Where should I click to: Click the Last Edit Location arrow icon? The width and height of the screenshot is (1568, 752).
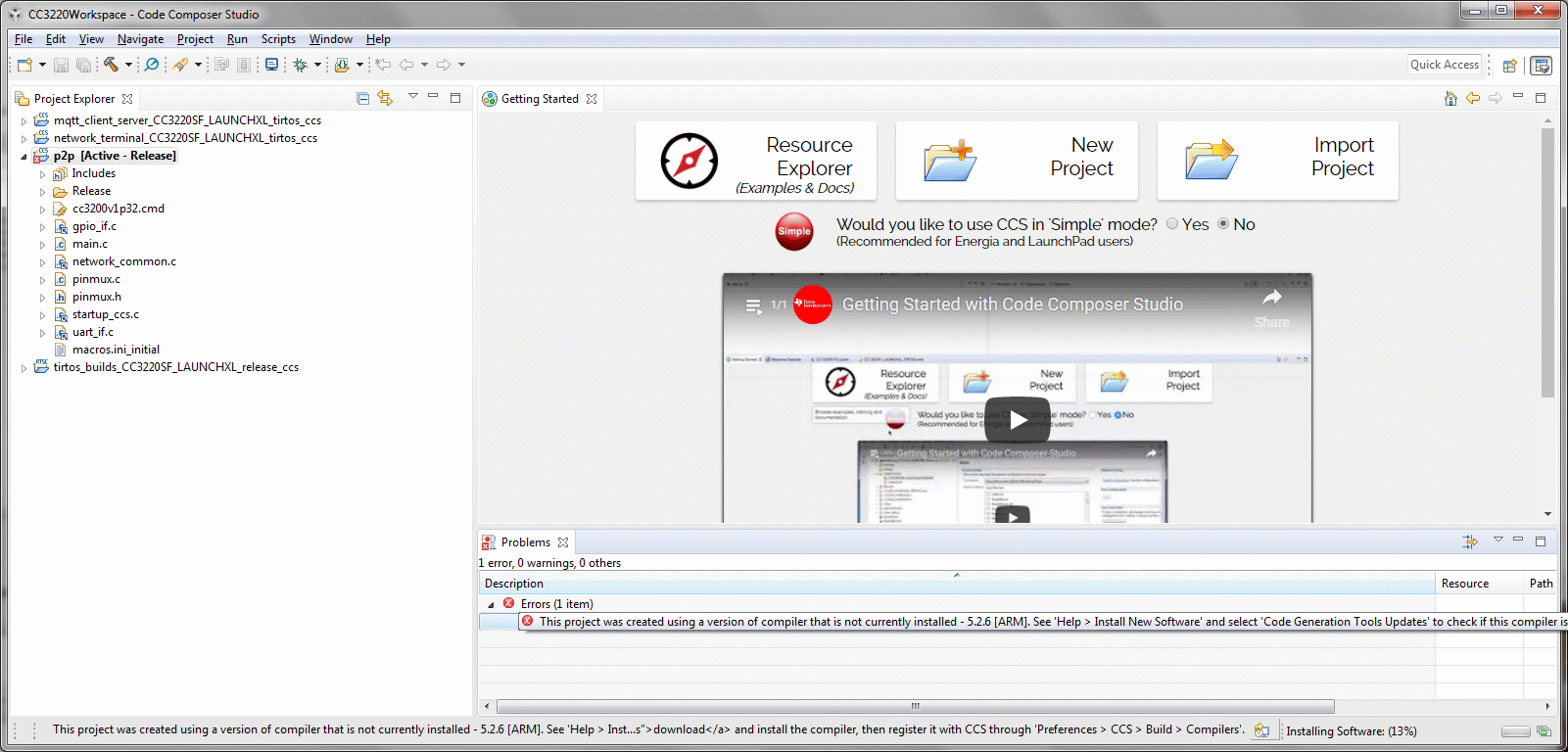point(383,65)
